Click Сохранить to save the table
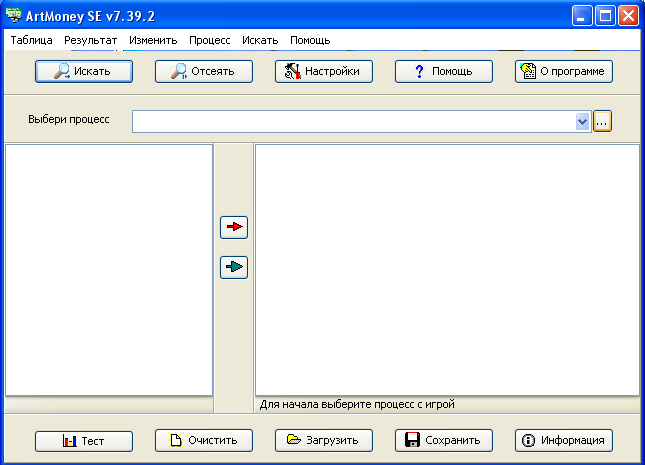Screen dimensions: 645x465 point(443,440)
